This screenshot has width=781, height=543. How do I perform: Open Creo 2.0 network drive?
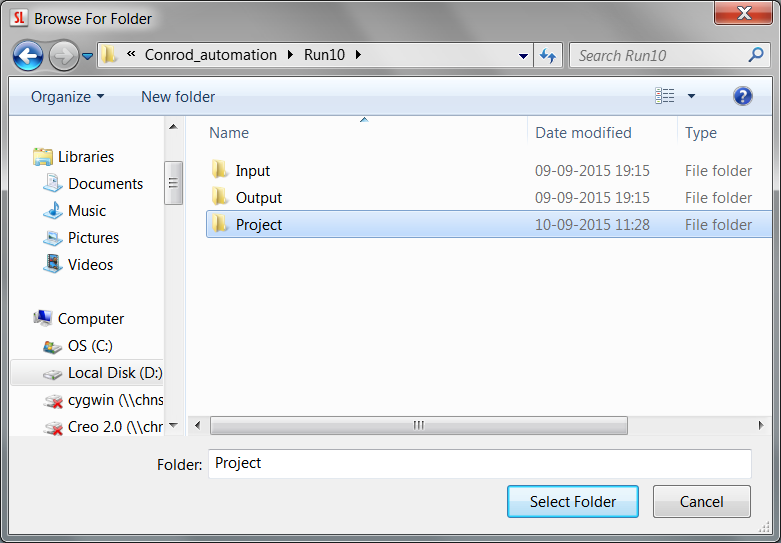[x=115, y=427]
